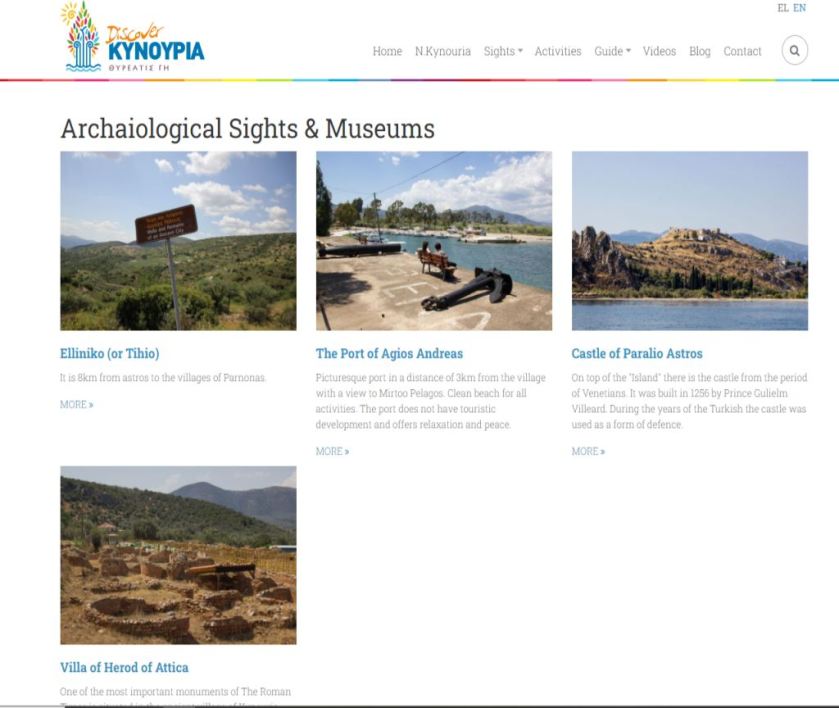Click the search magnifier icon

(795, 51)
